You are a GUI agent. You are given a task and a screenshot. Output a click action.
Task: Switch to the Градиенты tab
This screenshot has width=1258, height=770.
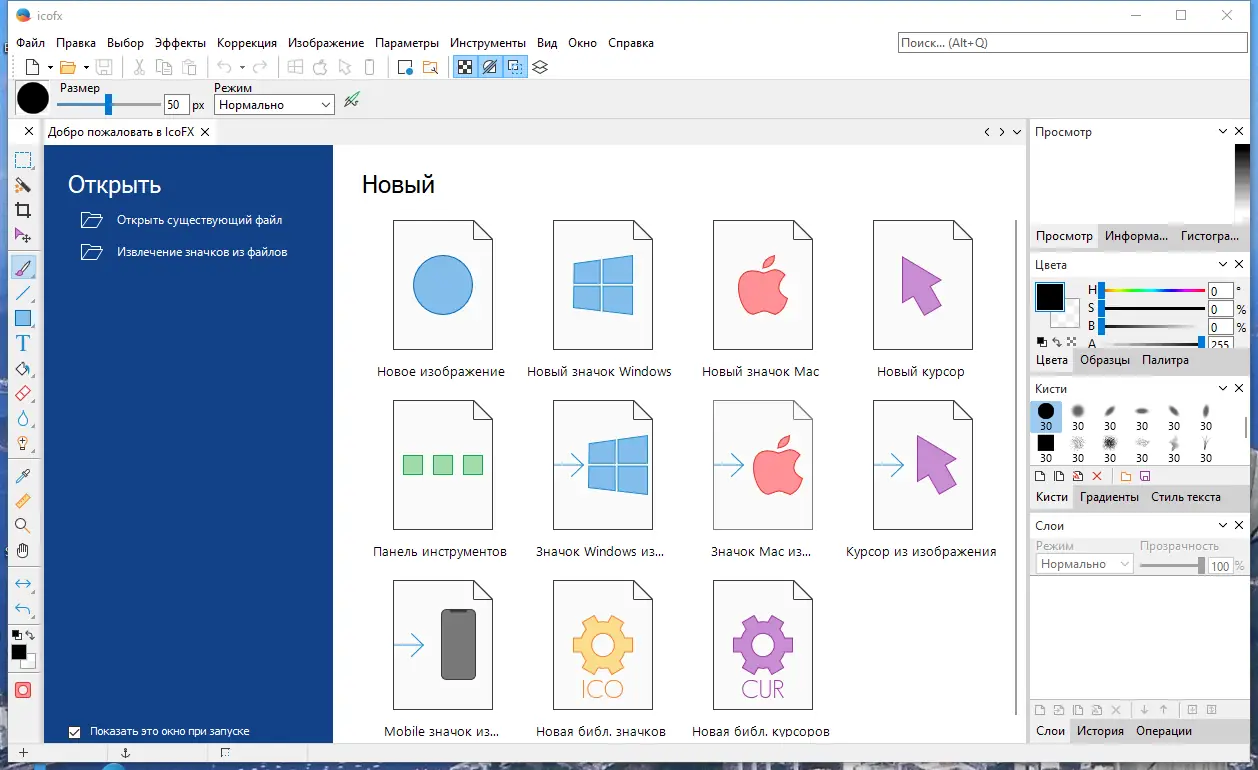pyautogui.click(x=1109, y=497)
